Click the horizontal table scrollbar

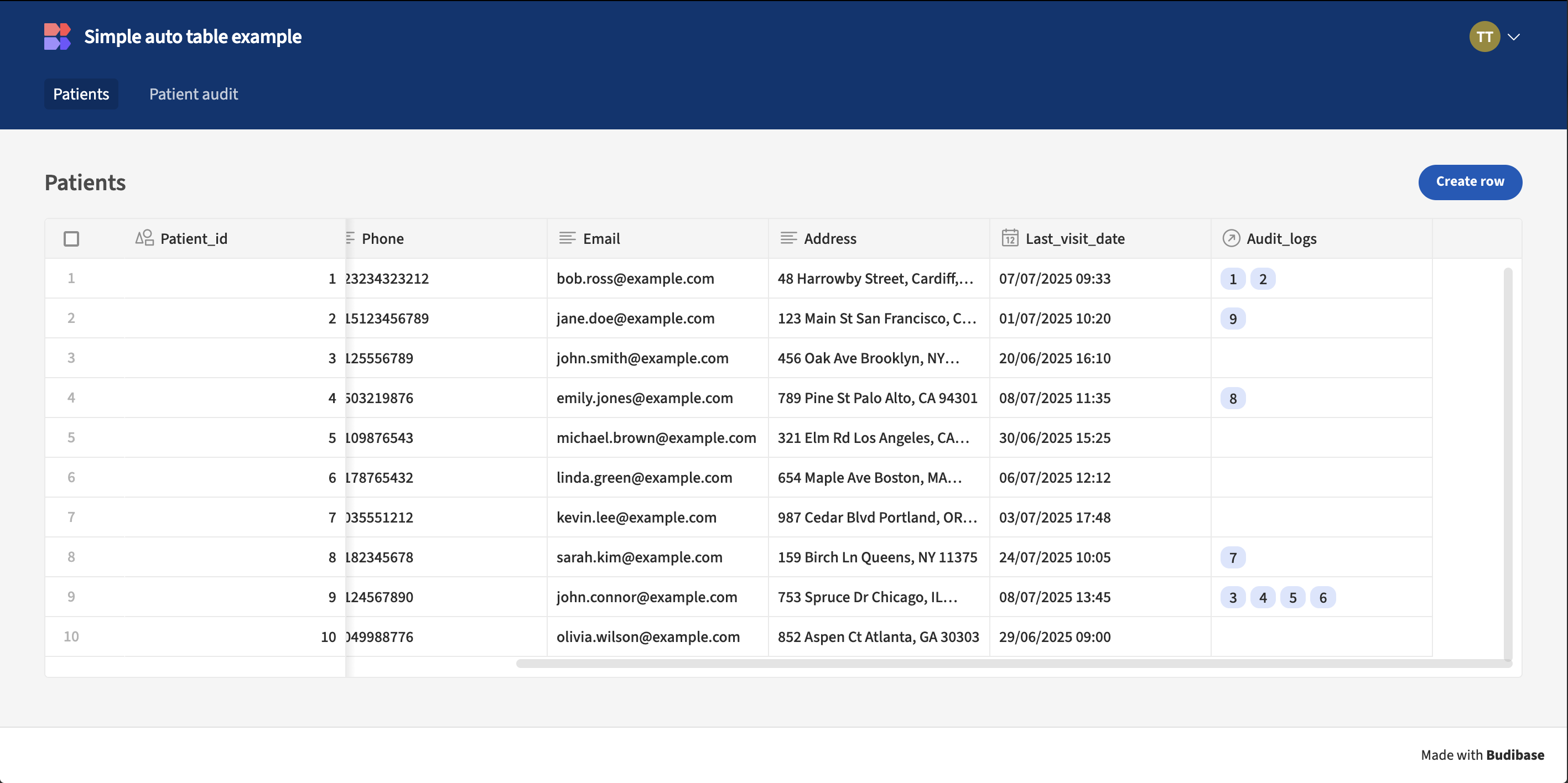click(1014, 663)
